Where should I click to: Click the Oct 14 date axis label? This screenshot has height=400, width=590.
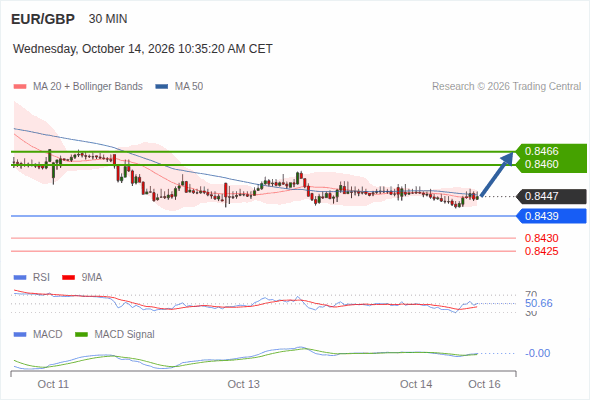coord(416,384)
